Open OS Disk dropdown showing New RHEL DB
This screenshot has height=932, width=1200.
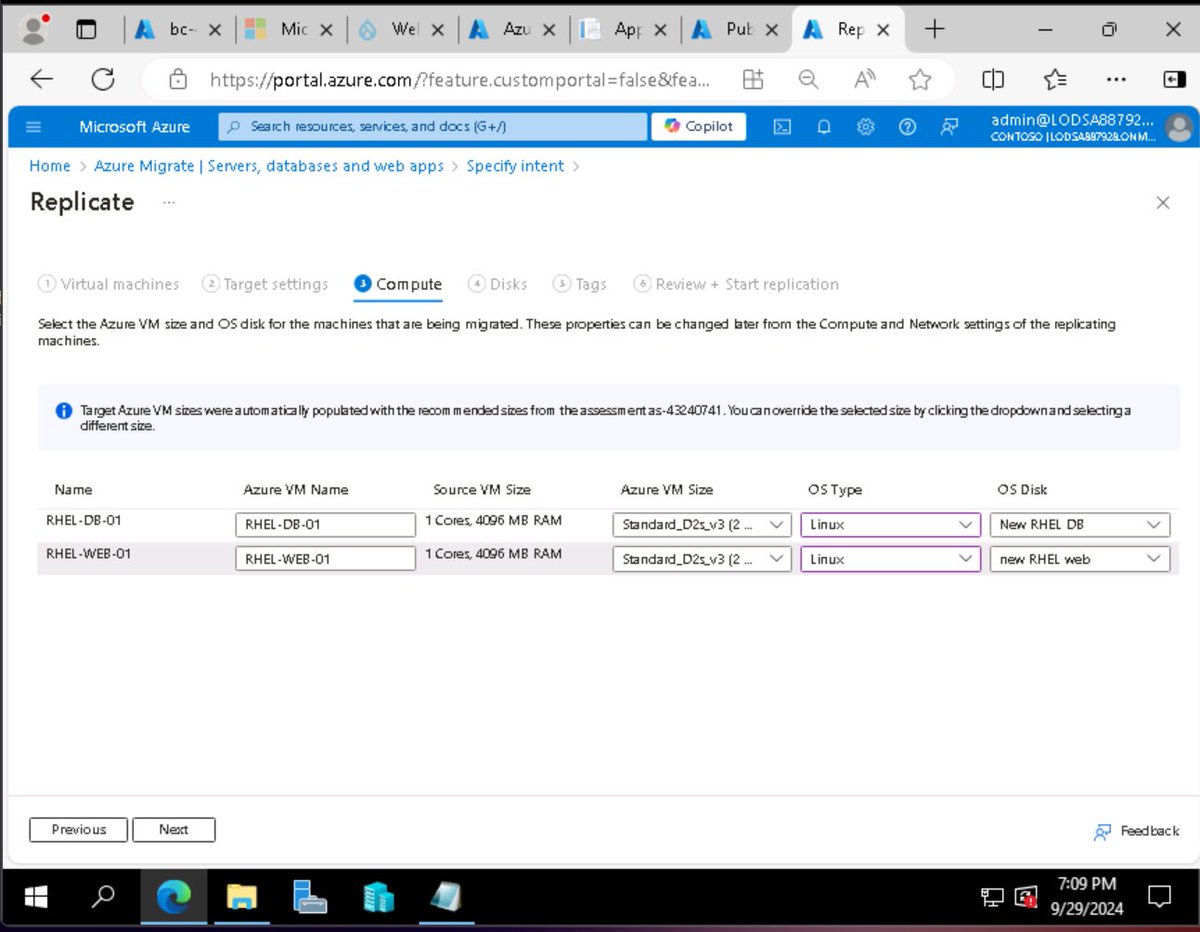1080,524
